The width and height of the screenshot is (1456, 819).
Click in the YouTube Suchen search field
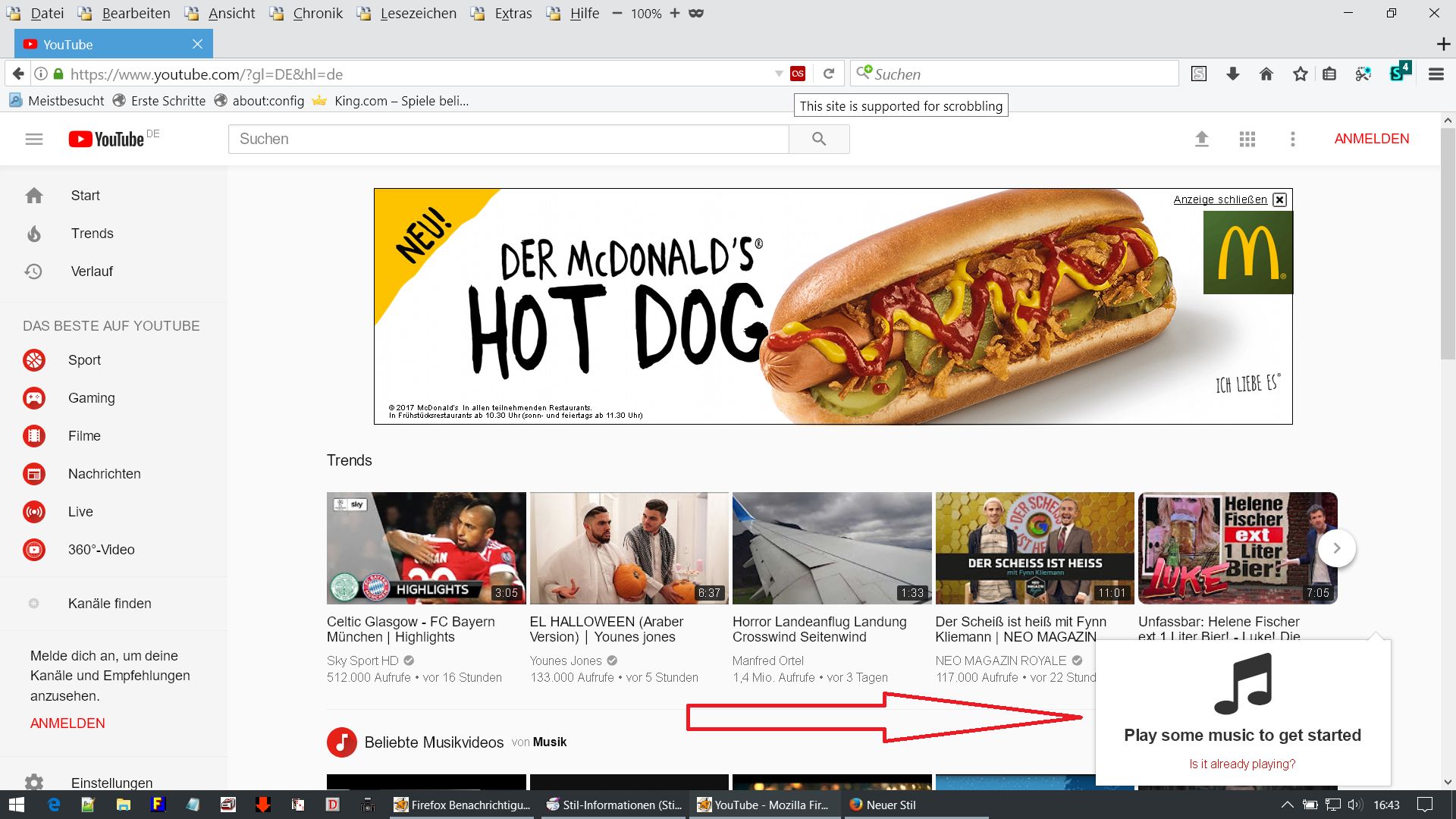[x=508, y=139]
